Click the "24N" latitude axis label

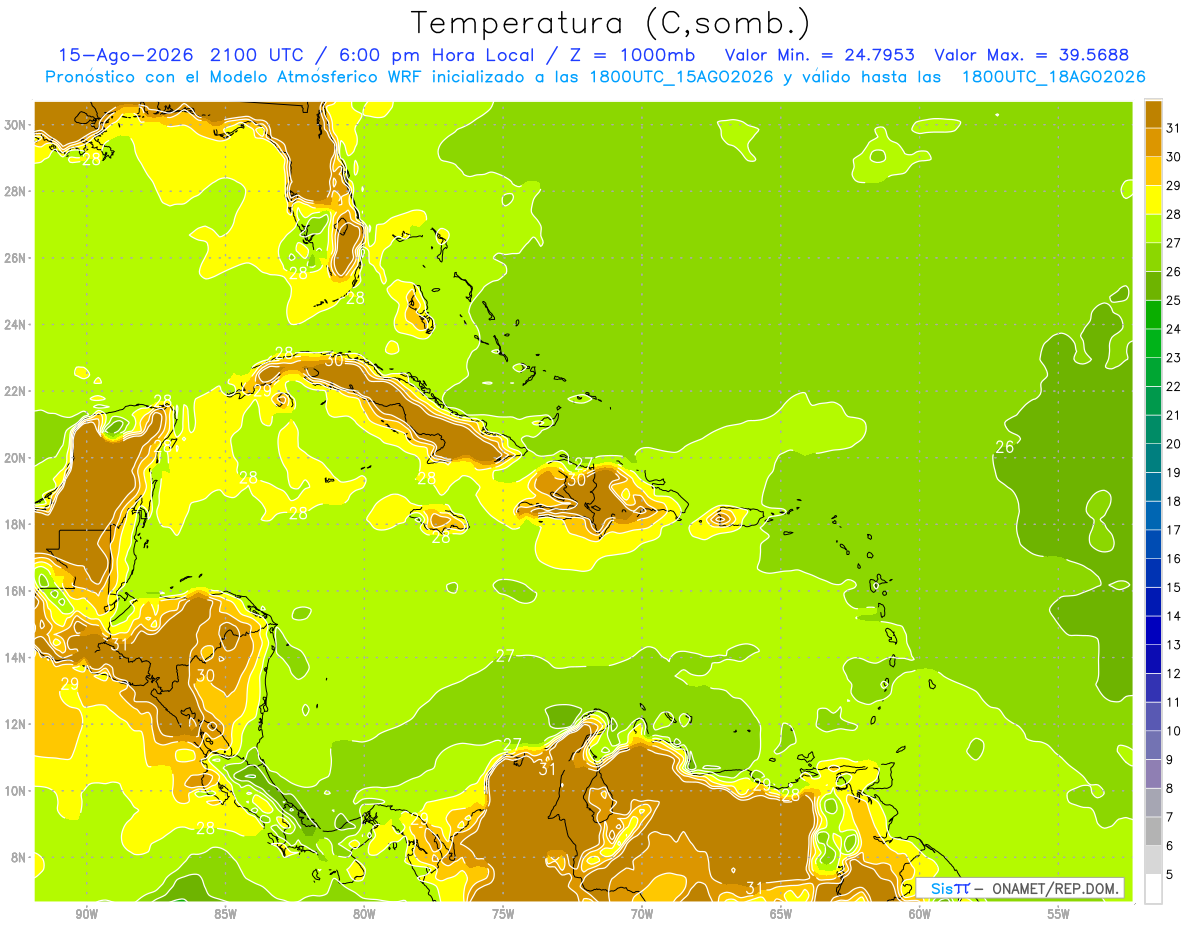click(x=17, y=324)
